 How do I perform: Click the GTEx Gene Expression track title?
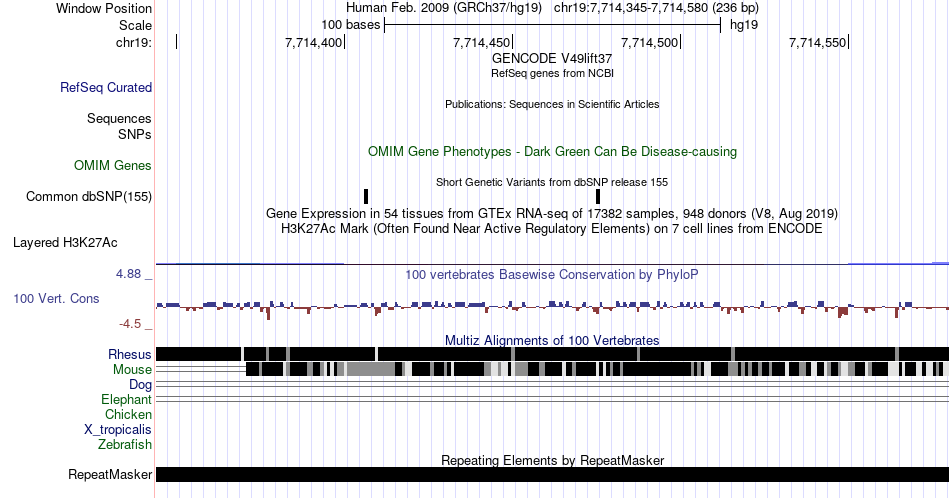[x=552, y=213]
